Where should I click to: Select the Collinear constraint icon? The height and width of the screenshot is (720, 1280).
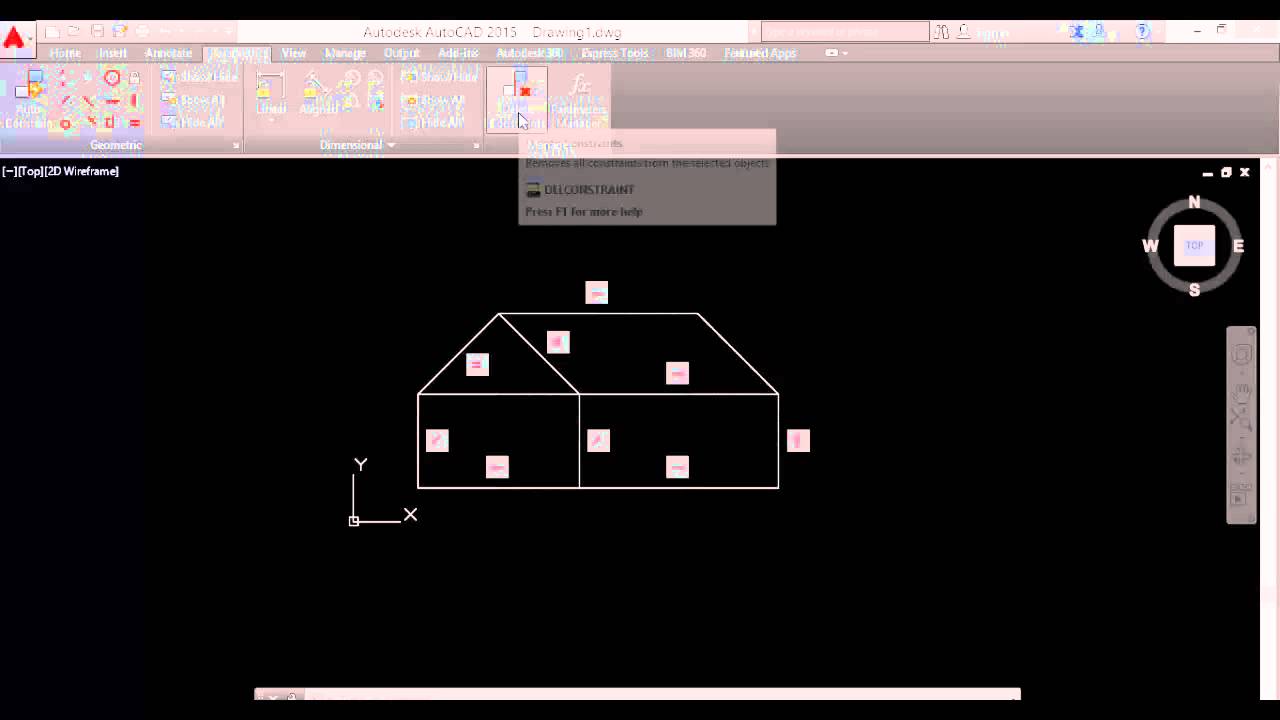coord(88,79)
